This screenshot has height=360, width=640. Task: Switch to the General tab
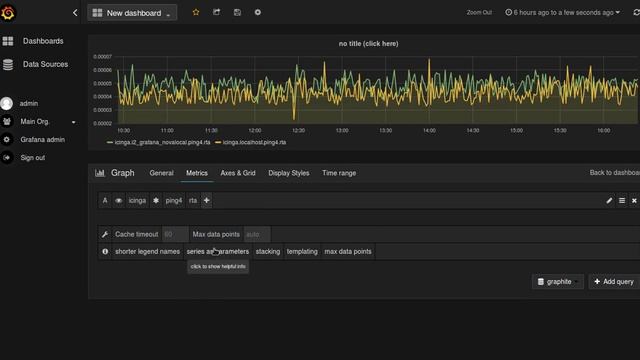coord(161,173)
